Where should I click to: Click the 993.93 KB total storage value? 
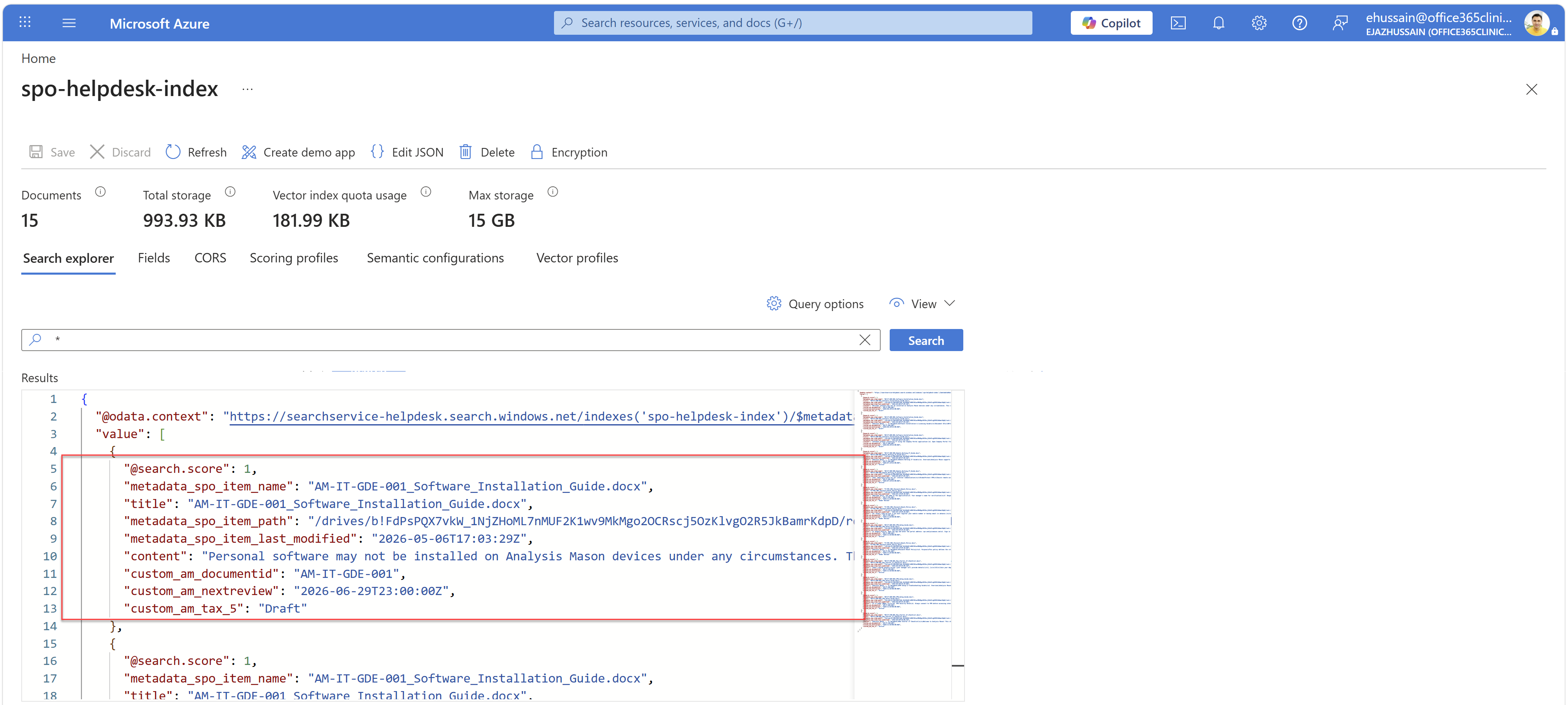coord(184,221)
